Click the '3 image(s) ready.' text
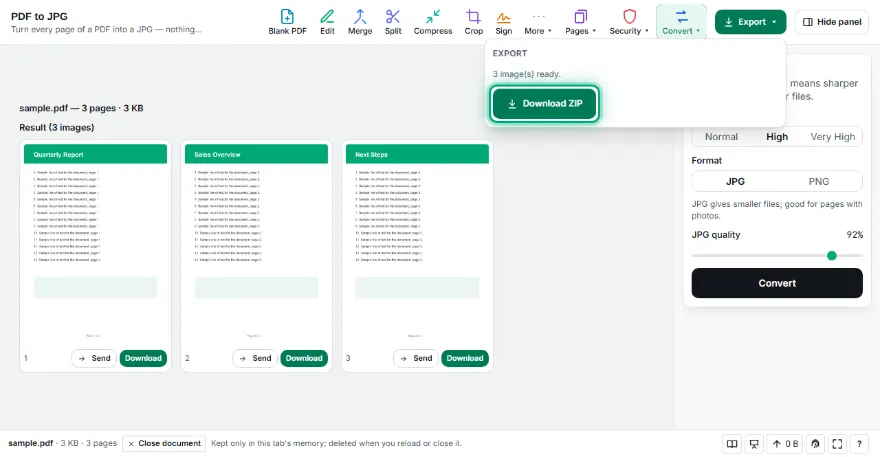 click(x=526, y=74)
